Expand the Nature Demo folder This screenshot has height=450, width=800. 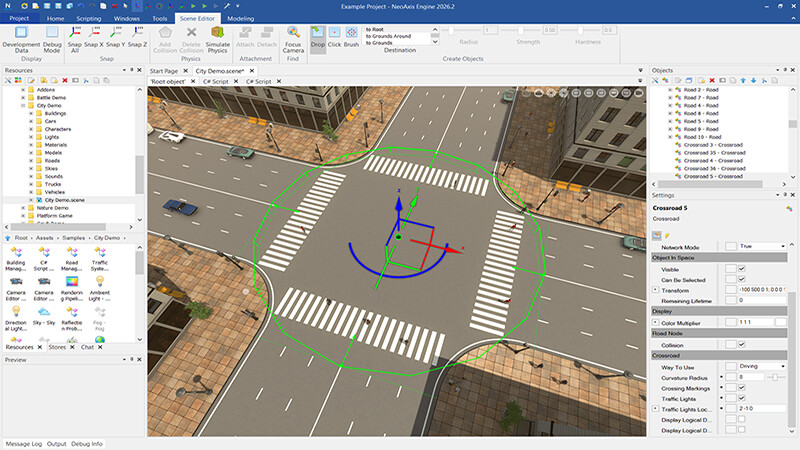tap(23, 208)
